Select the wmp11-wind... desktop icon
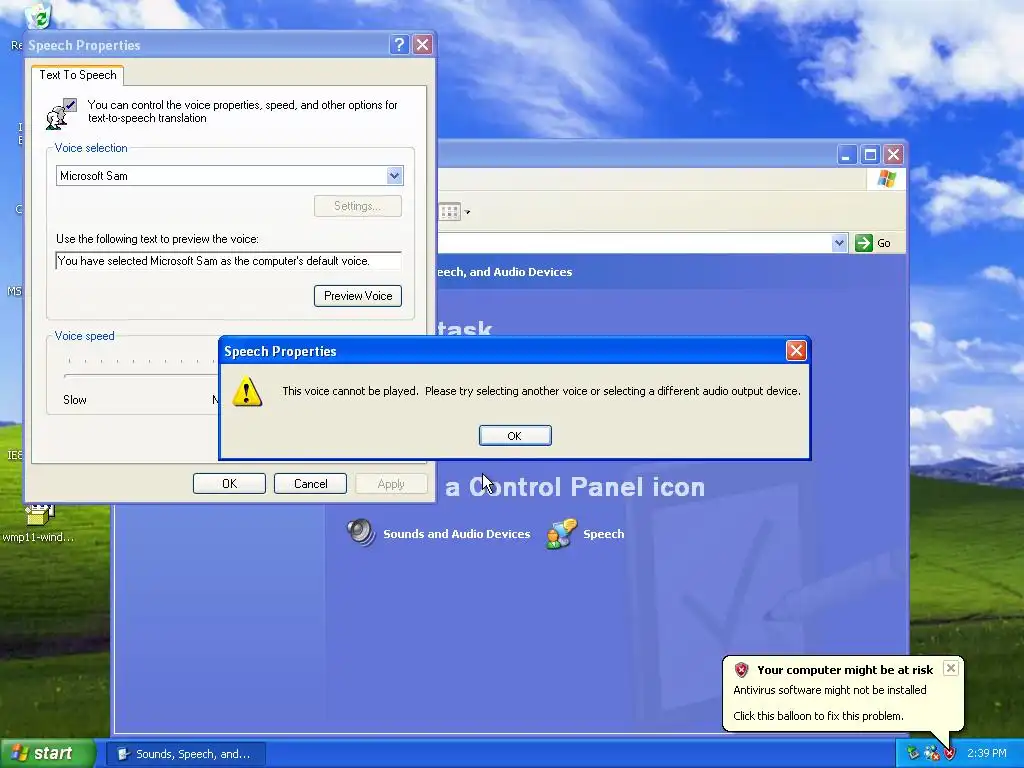The image size is (1024, 768). (x=39, y=524)
